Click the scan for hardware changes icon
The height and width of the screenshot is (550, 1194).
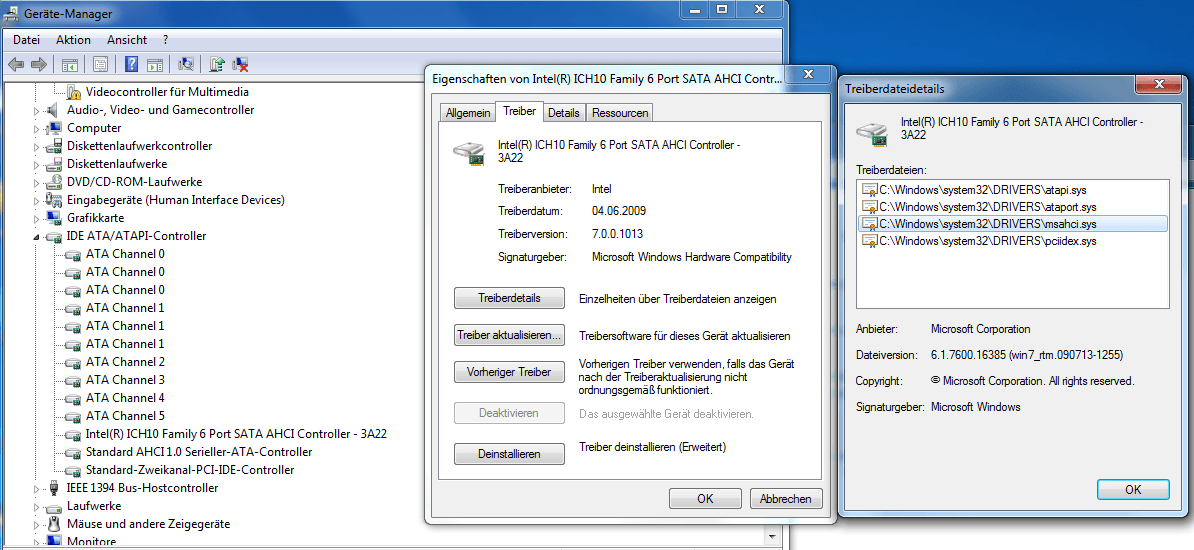point(186,65)
